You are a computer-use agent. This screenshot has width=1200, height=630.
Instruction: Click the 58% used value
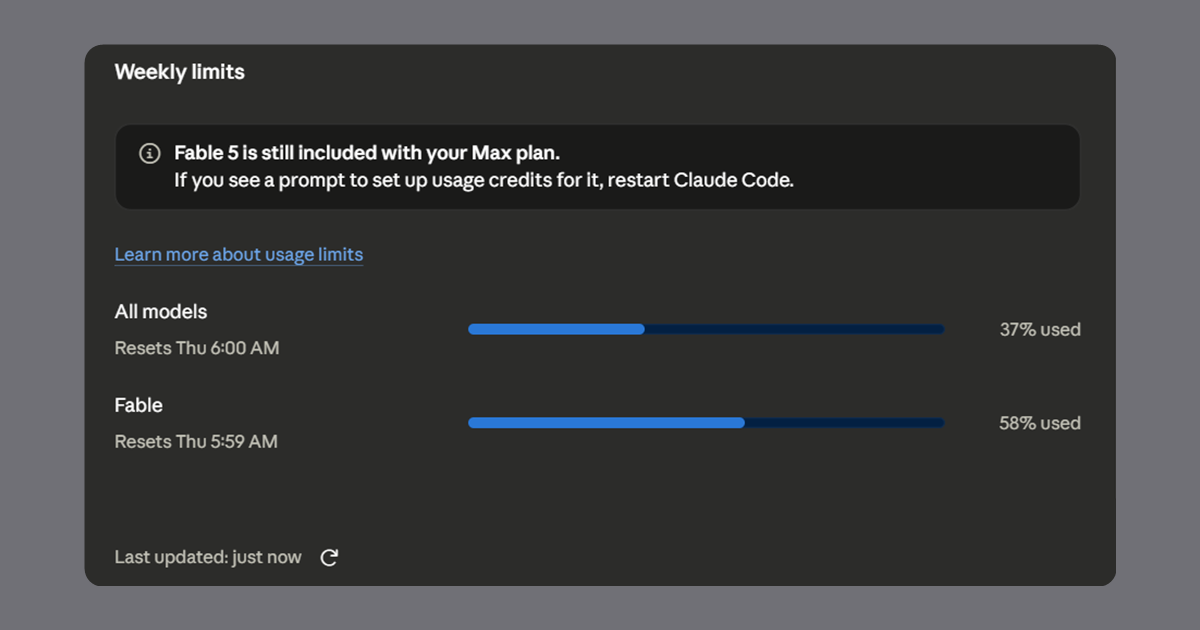pyautogui.click(x=1040, y=423)
